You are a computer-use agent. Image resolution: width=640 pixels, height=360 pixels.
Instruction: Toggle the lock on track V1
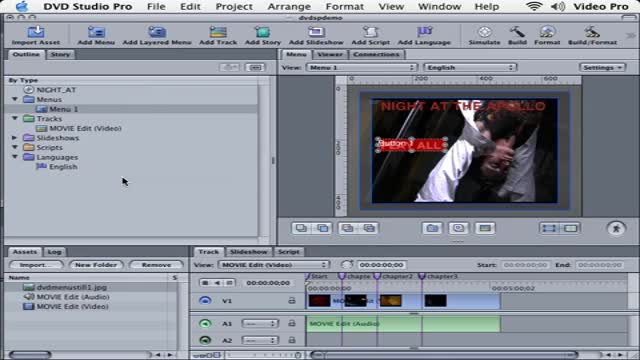[x=291, y=300]
